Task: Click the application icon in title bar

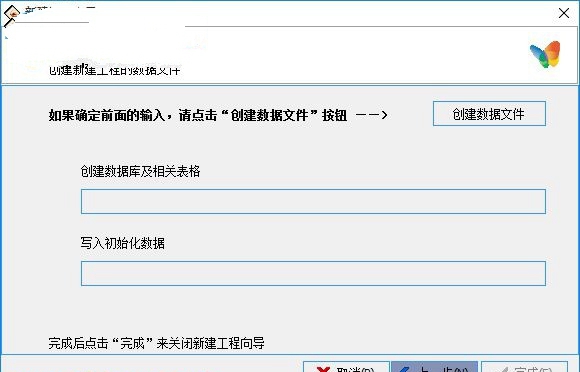Action: click(11, 15)
